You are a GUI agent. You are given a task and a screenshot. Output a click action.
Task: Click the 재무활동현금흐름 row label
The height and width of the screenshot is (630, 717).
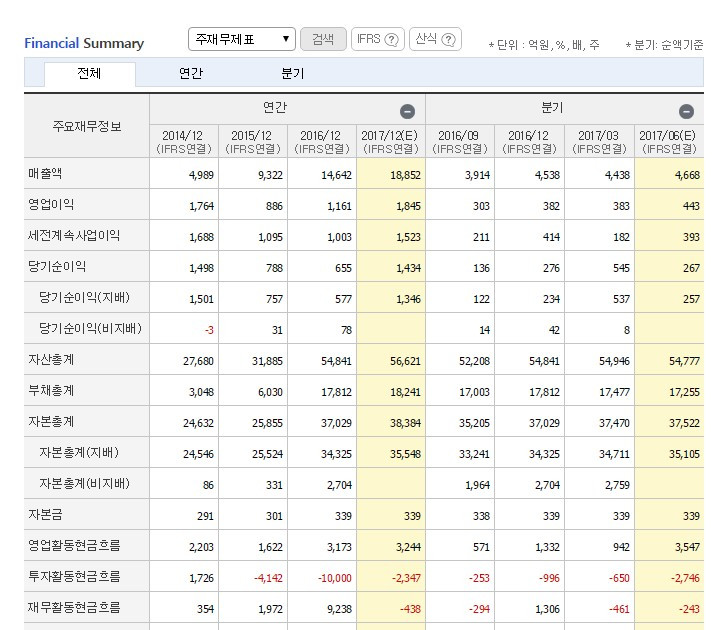click(x=74, y=608)
